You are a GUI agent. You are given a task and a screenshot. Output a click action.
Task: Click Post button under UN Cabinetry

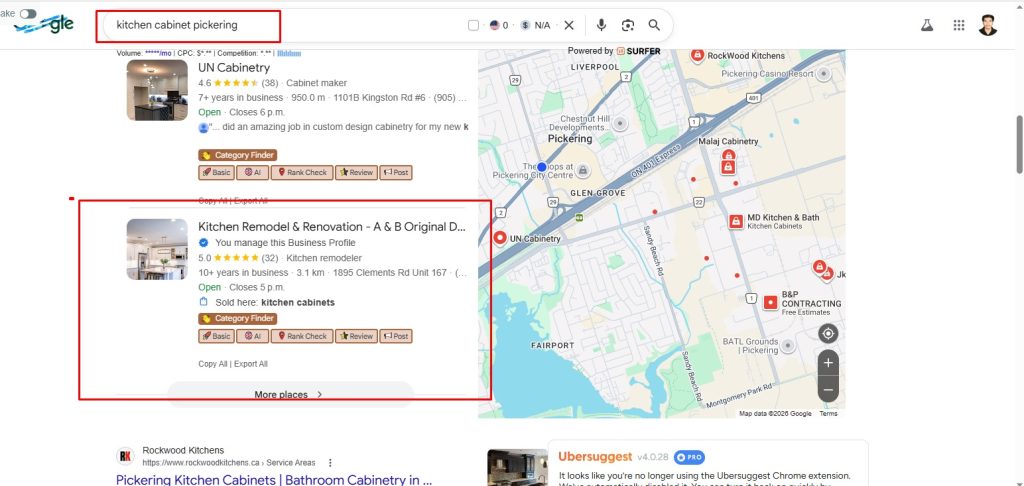point(396,172)
